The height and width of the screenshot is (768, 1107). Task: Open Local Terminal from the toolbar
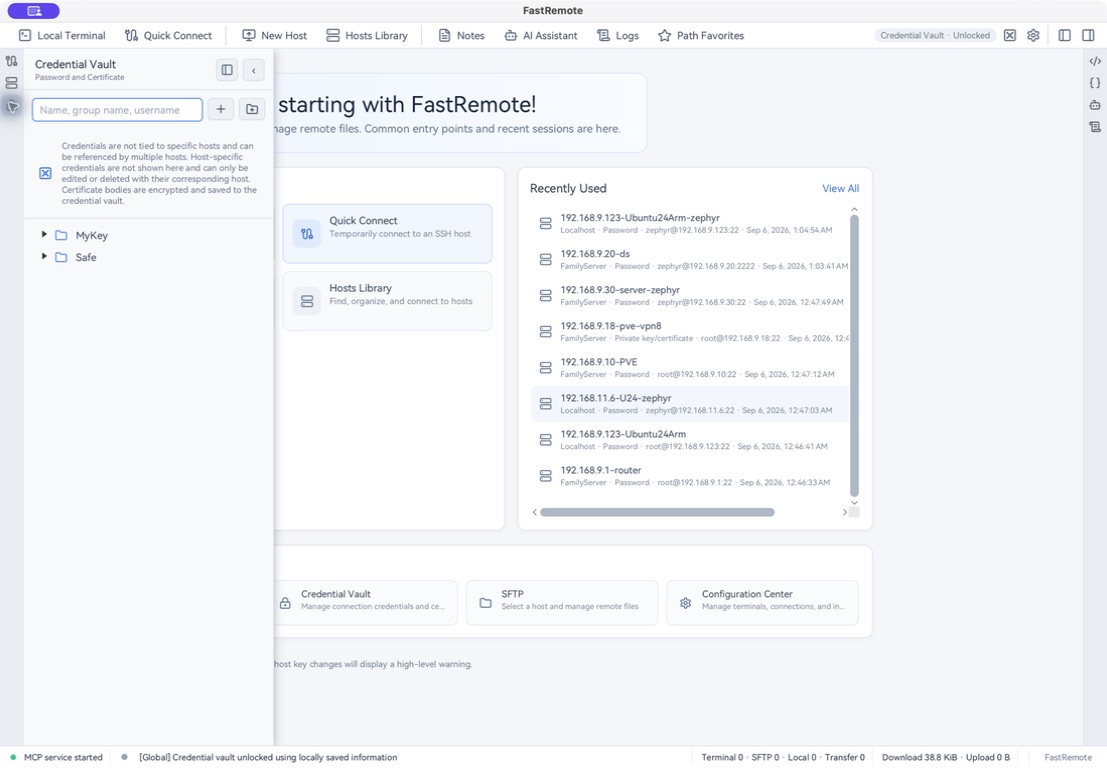tap(62, 35)
